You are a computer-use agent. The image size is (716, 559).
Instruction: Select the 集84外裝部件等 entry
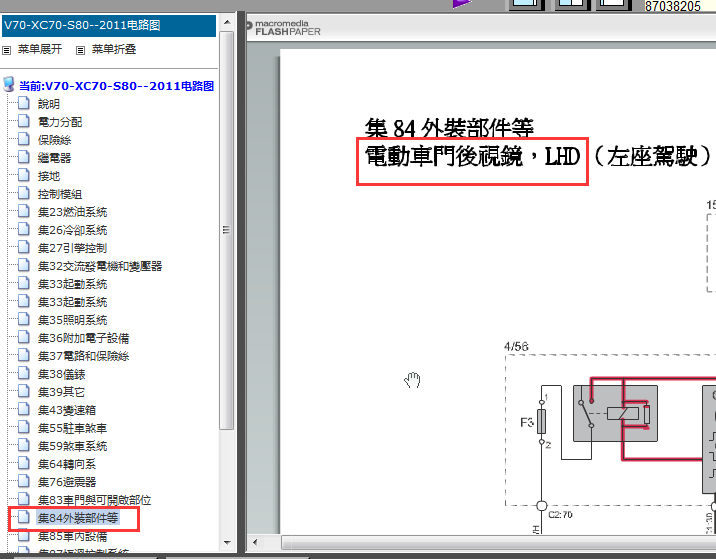(78, 518)
